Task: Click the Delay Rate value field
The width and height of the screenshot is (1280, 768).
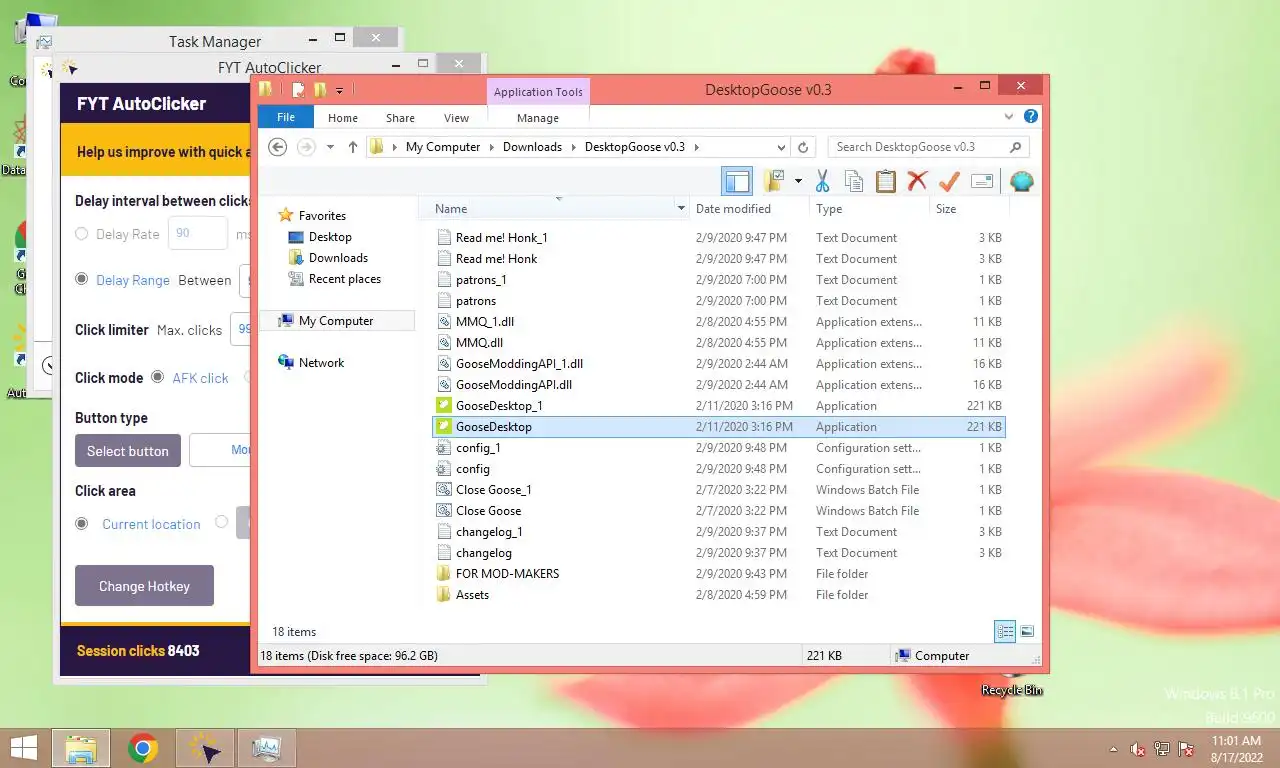Action: pos(198,233)
